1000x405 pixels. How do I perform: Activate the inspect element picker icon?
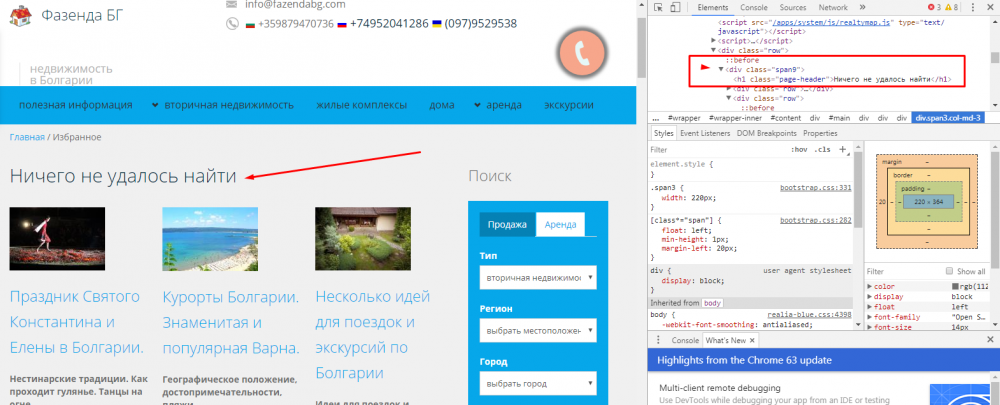659,8
